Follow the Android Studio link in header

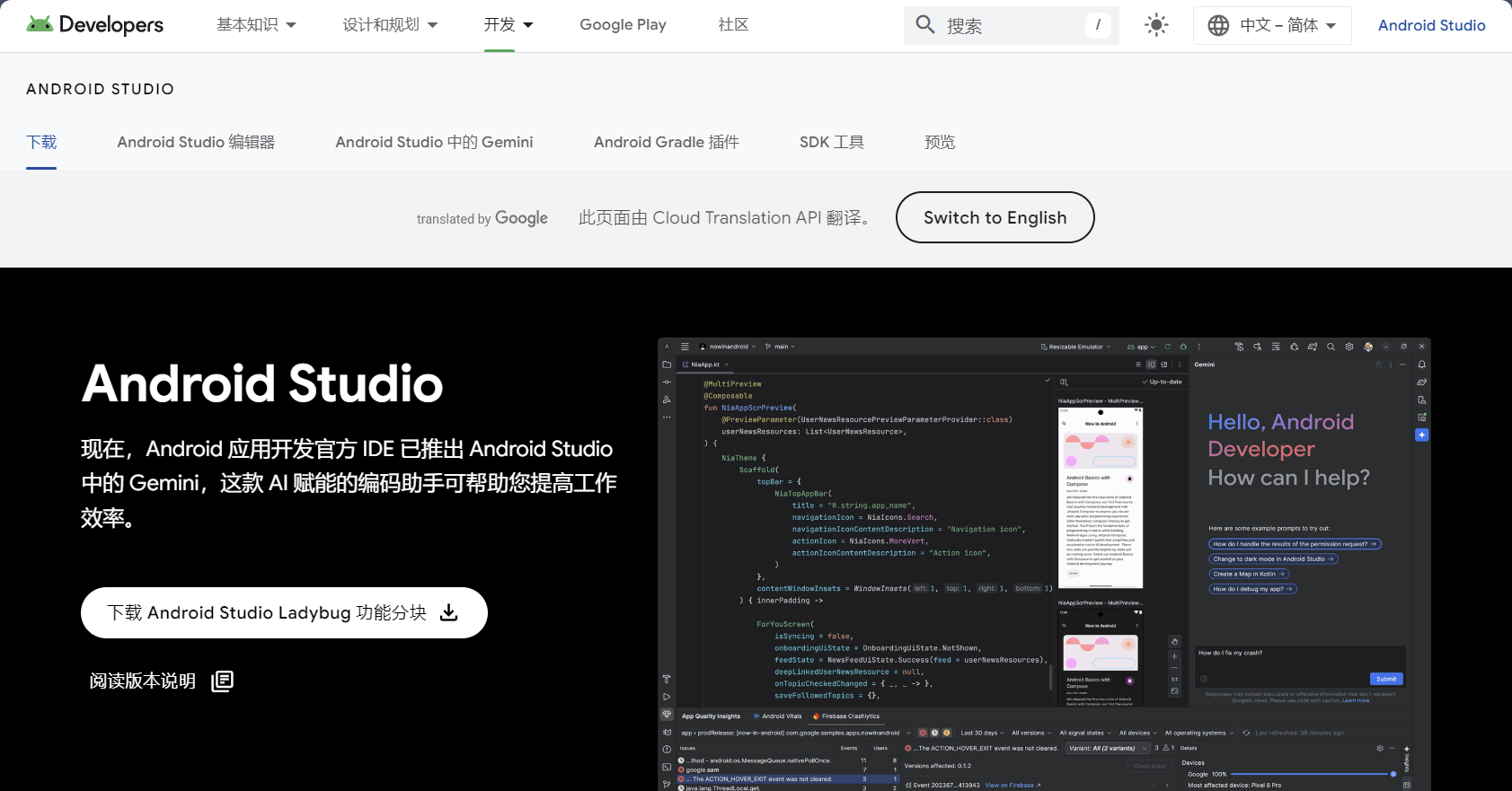(1432, 25)
